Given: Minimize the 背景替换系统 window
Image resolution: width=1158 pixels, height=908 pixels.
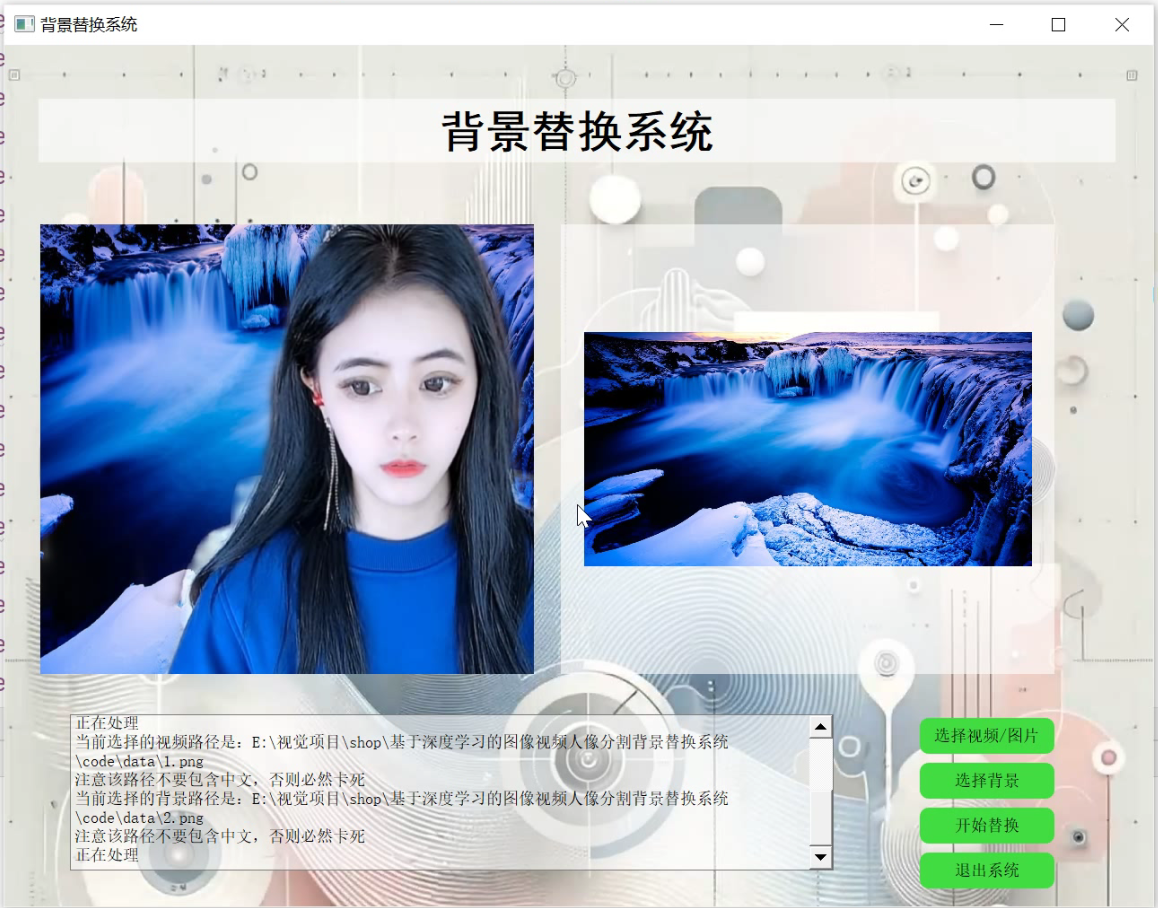Looking at the screenshot, I should [x=996, y=24].
